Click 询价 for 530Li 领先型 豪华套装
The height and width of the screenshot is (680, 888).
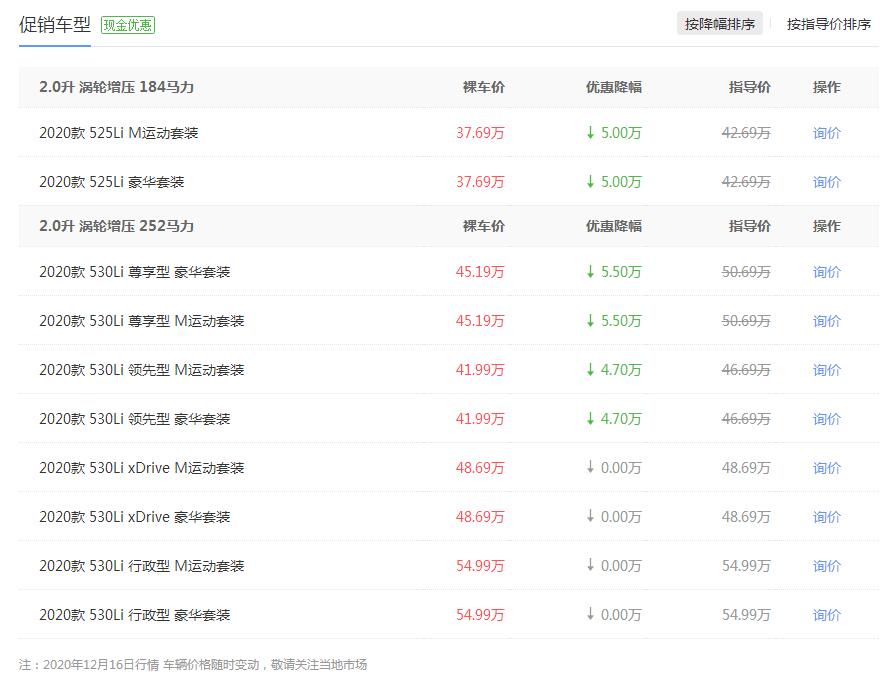[826, 419]
